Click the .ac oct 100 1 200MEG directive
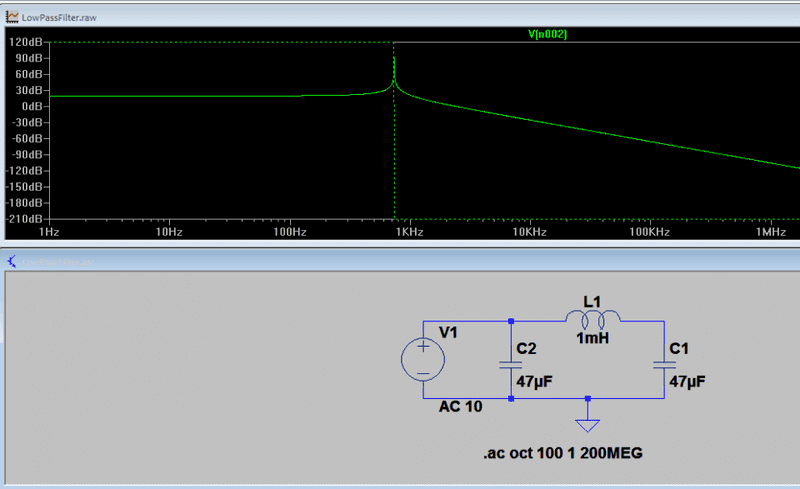This screenshot has height=489, width=800. click(x=562, y=454)
